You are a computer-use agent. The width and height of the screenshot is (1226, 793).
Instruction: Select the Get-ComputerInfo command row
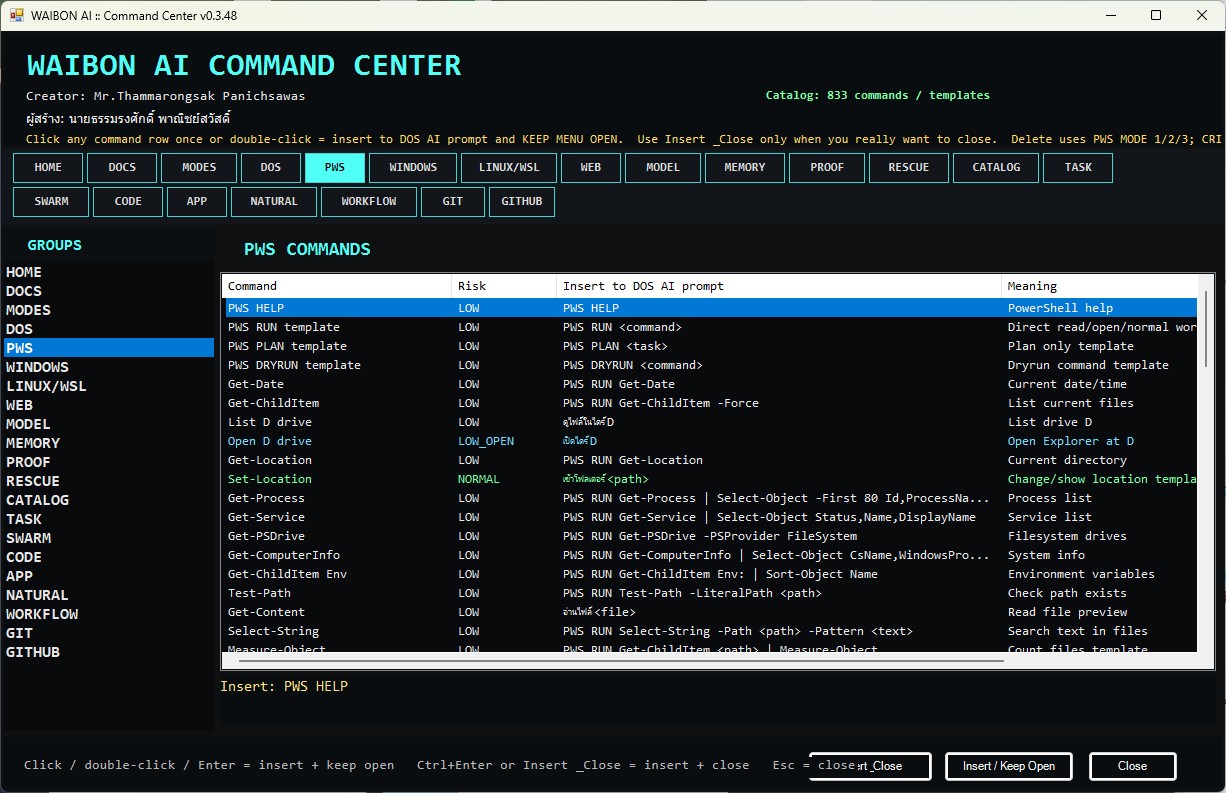(x=710, y=555)
